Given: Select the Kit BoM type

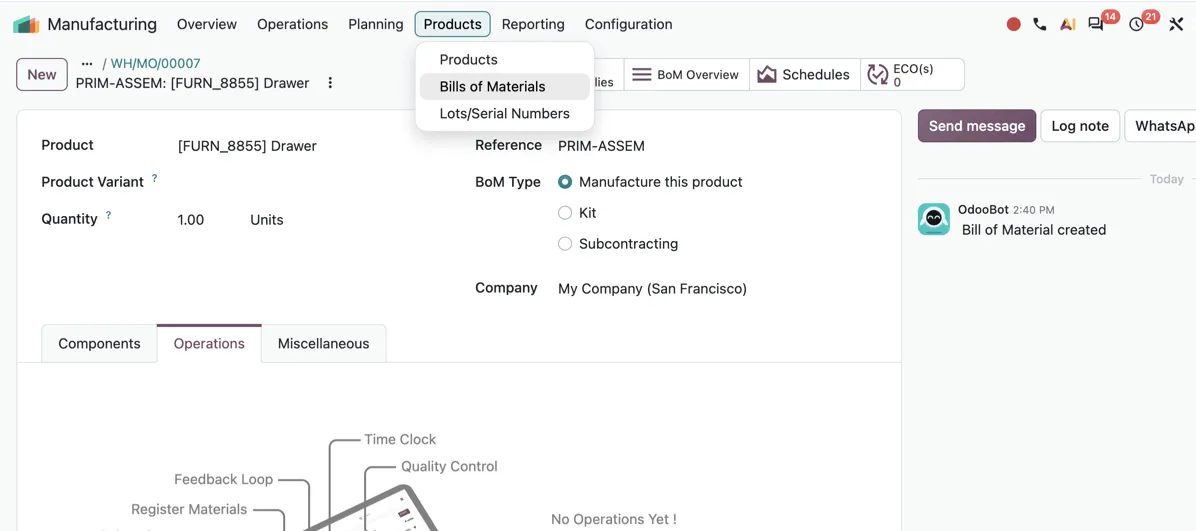Looking at the screenshot, I should pyautogui.click(x=565, y=213).
